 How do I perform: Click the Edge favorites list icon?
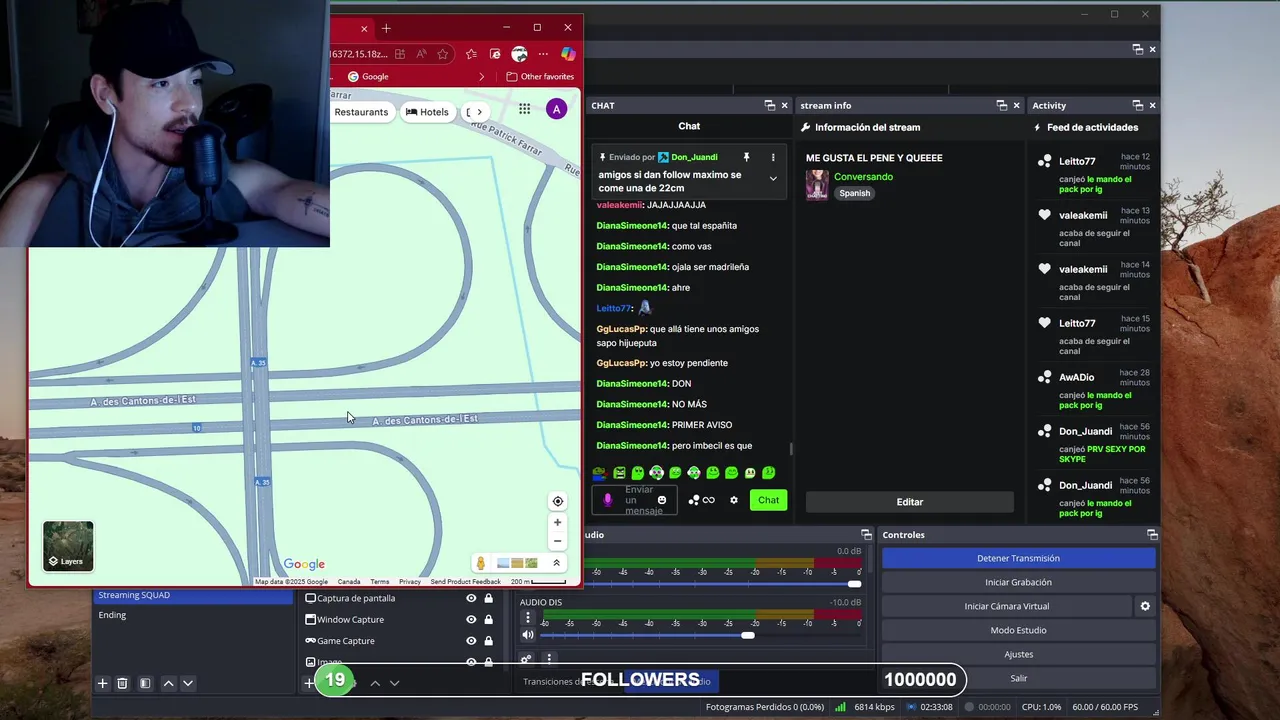[470, 54]
